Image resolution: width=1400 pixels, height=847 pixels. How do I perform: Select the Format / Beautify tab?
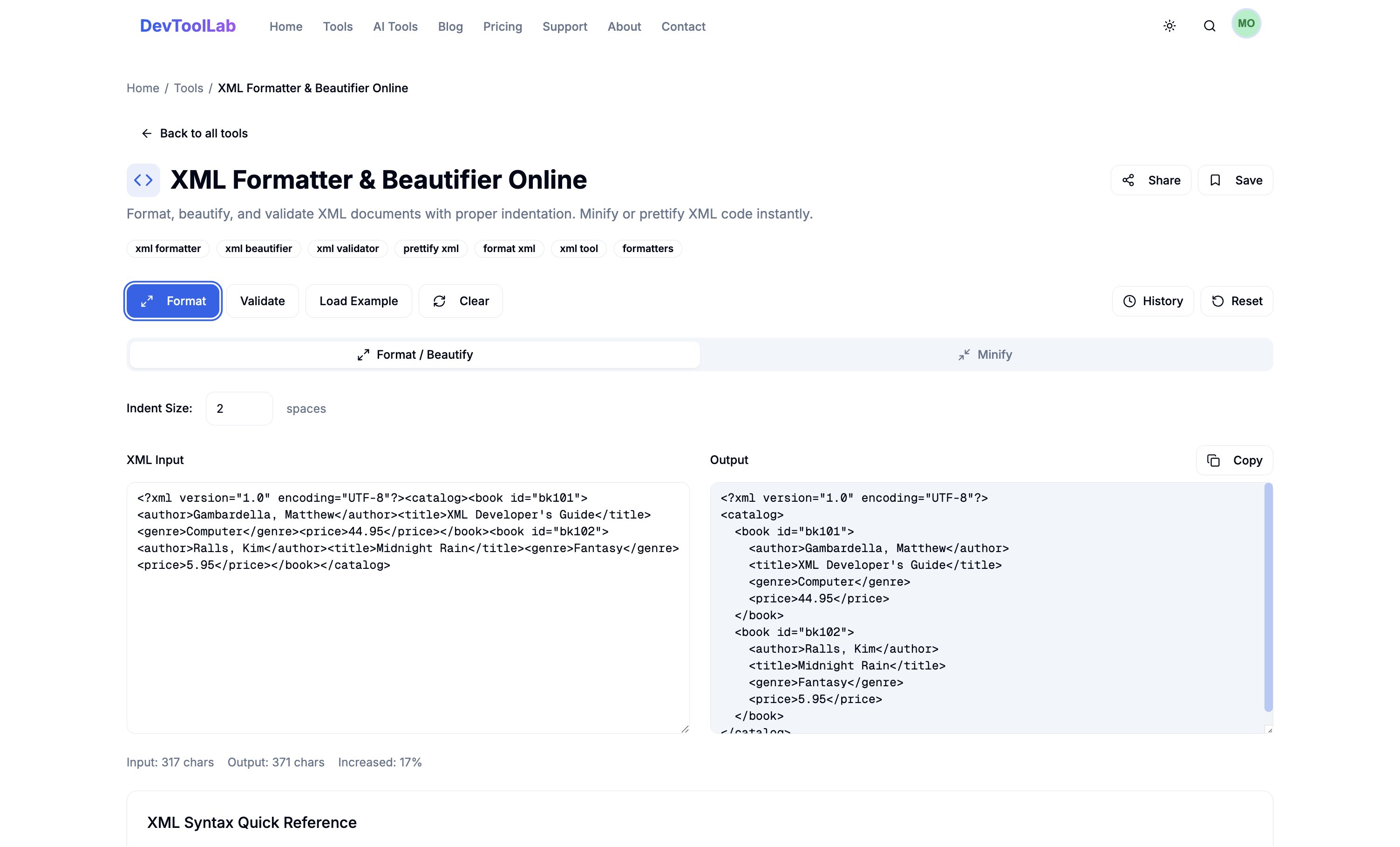415,355
